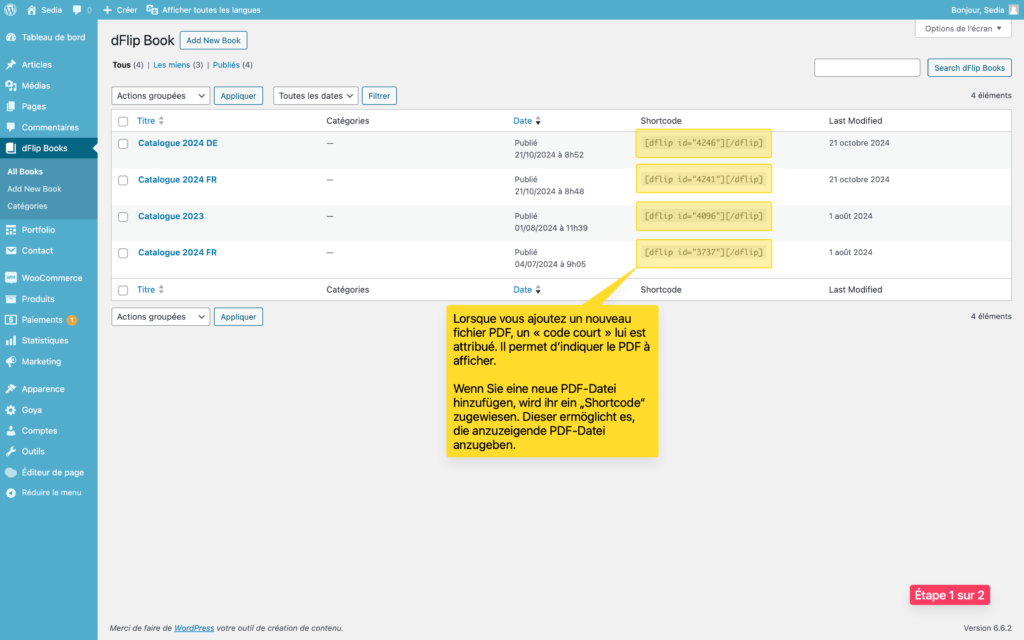Open Catégories in dFlip Books submenu
Screen dimensions: 1024x640
point(27,206)
